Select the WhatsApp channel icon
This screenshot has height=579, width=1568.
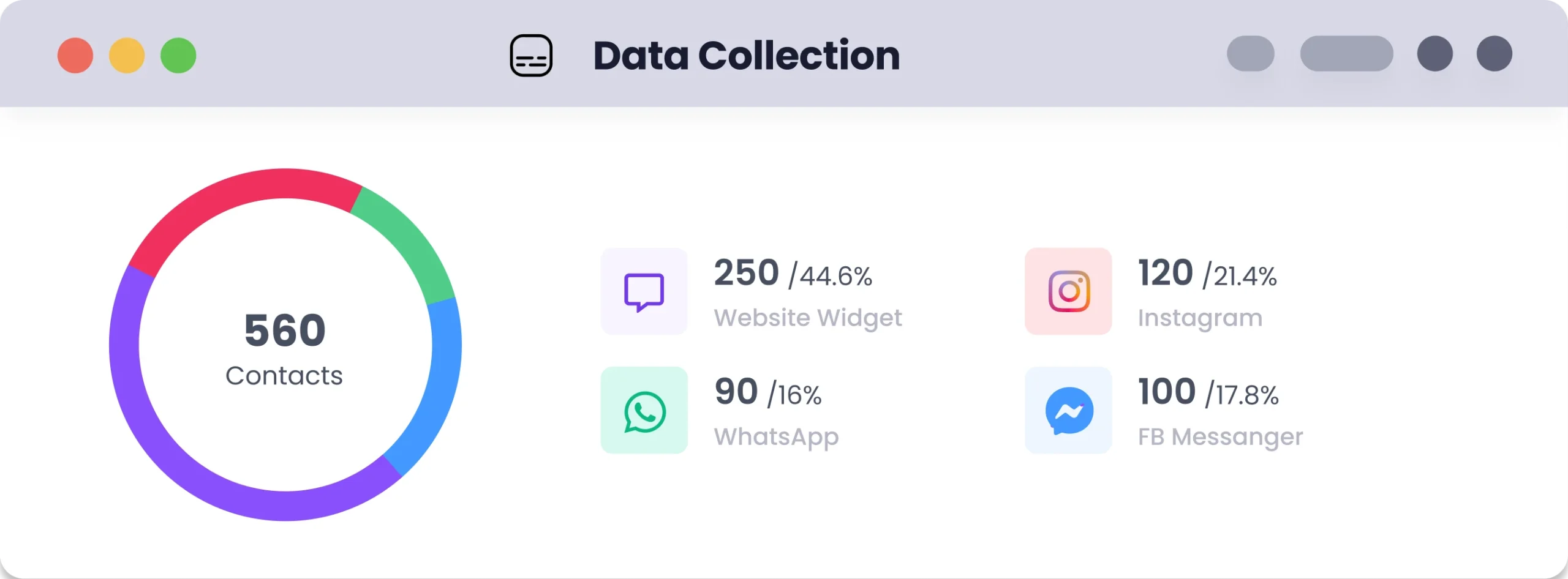point(644,411)
